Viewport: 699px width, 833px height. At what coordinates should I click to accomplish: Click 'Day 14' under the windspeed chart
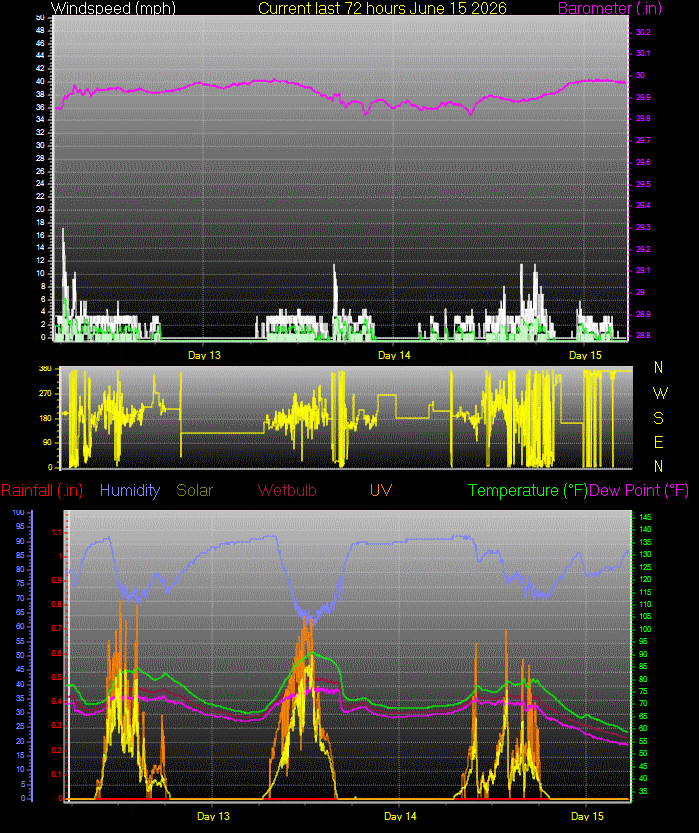(394, 355)
